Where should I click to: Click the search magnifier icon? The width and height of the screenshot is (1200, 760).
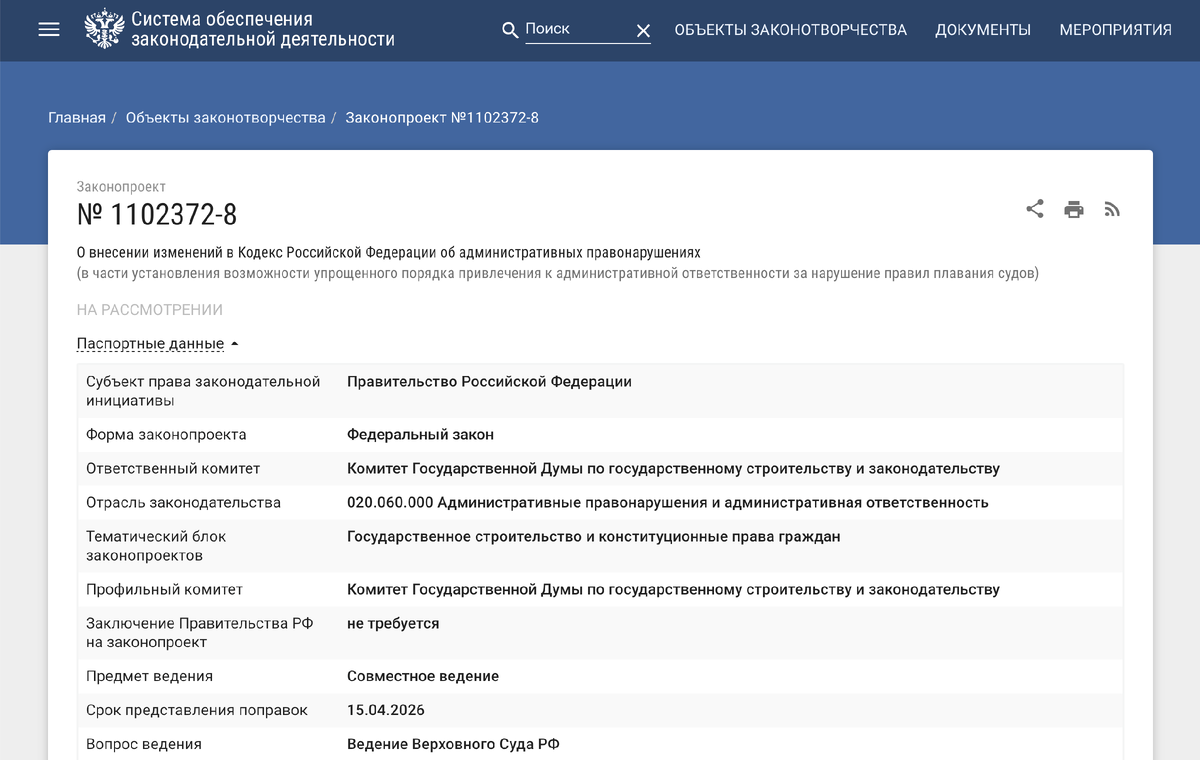[510, 31]
